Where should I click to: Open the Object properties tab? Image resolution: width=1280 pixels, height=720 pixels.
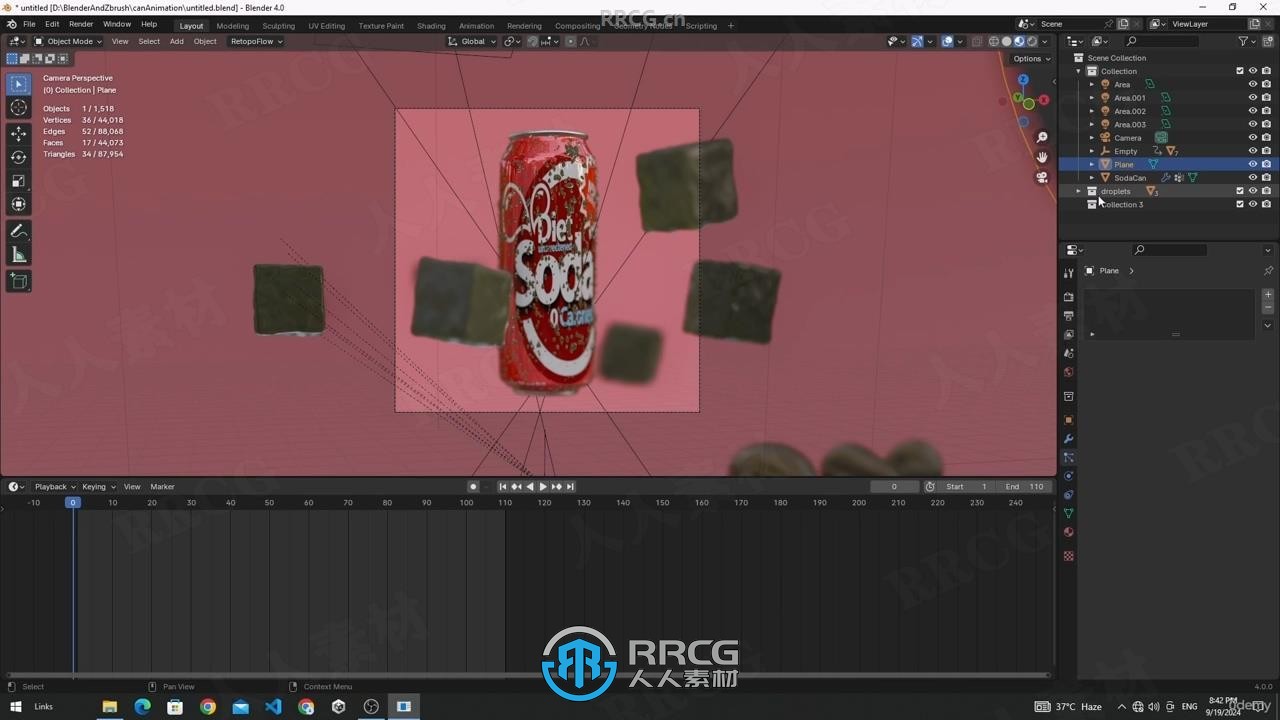point(1068,420)
